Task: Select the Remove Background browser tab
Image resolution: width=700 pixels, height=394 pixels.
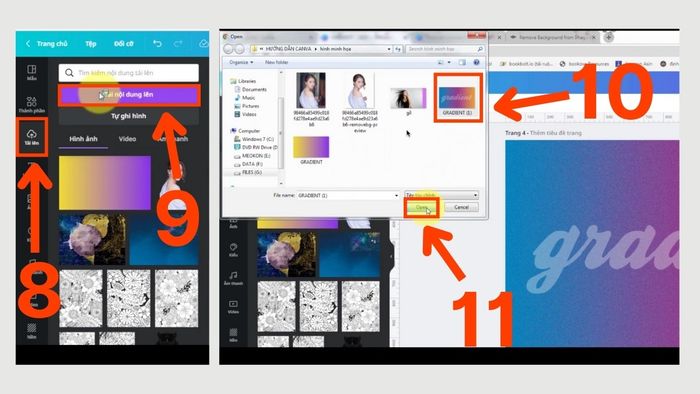Action: click(x=552, y=37)
